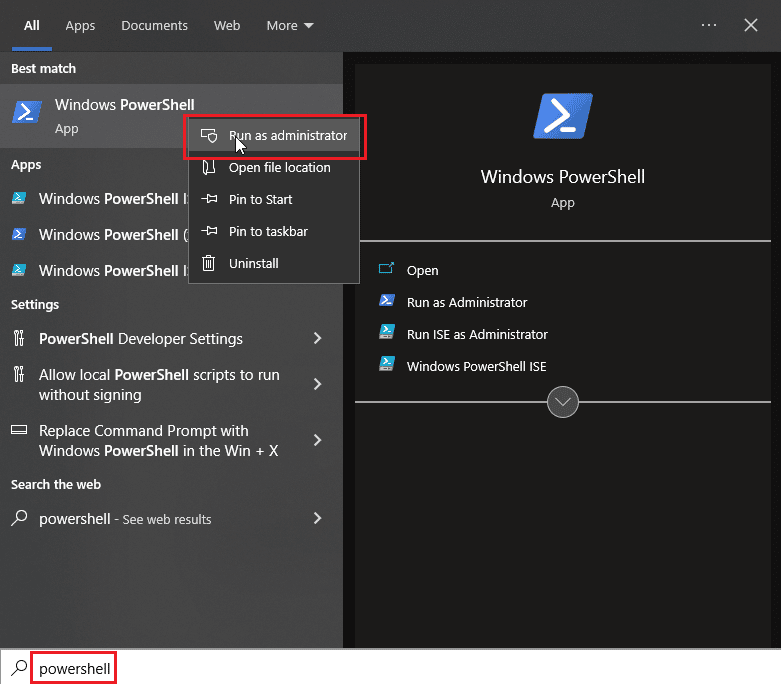The height and width of the screenshot is (684, 781).
Task: Click the file location icon in context menu
Action: click(x=209, y=167)
